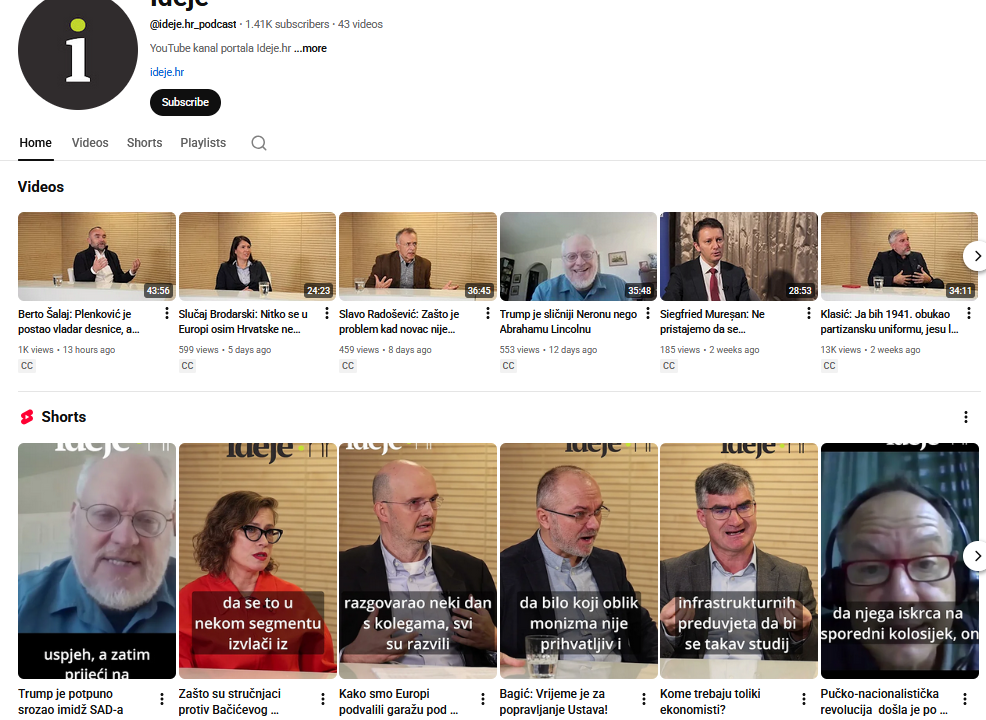Switch to the Playlists tab

(x=203, y=143)
